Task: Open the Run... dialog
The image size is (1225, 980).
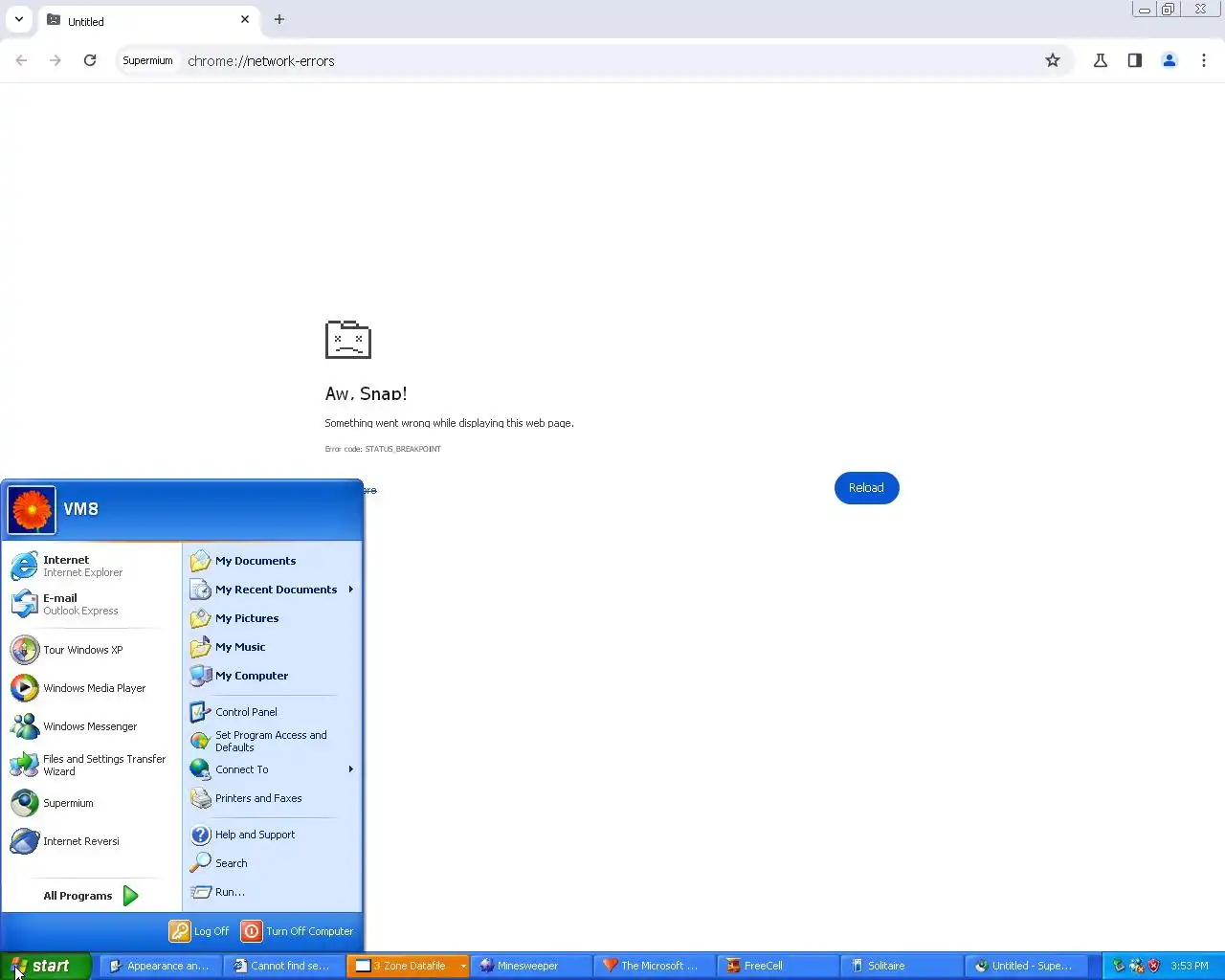Action: [273, 892]
